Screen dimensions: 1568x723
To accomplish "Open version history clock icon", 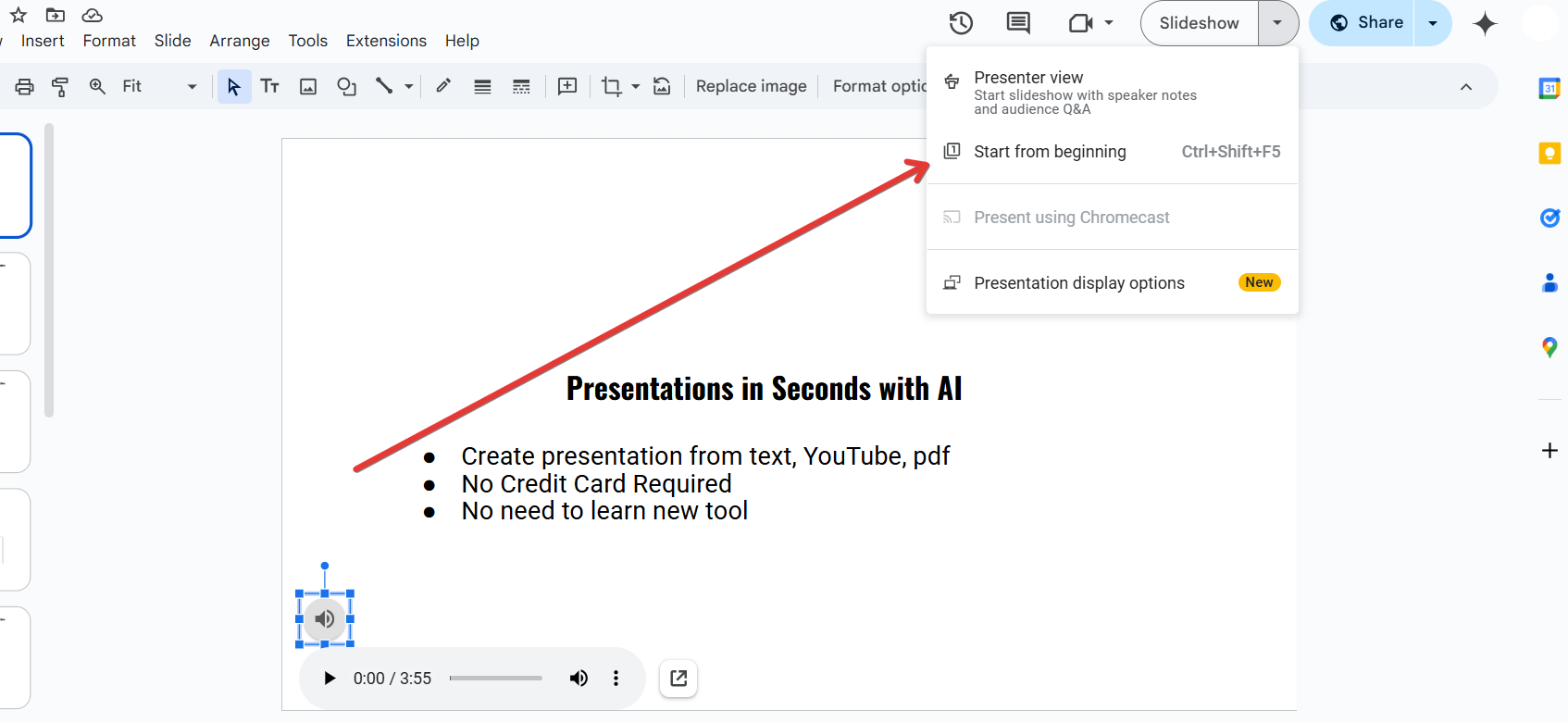I will 961,23.
